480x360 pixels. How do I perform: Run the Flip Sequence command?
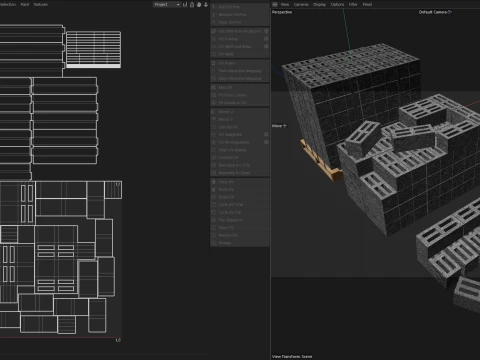coord(240,220)
